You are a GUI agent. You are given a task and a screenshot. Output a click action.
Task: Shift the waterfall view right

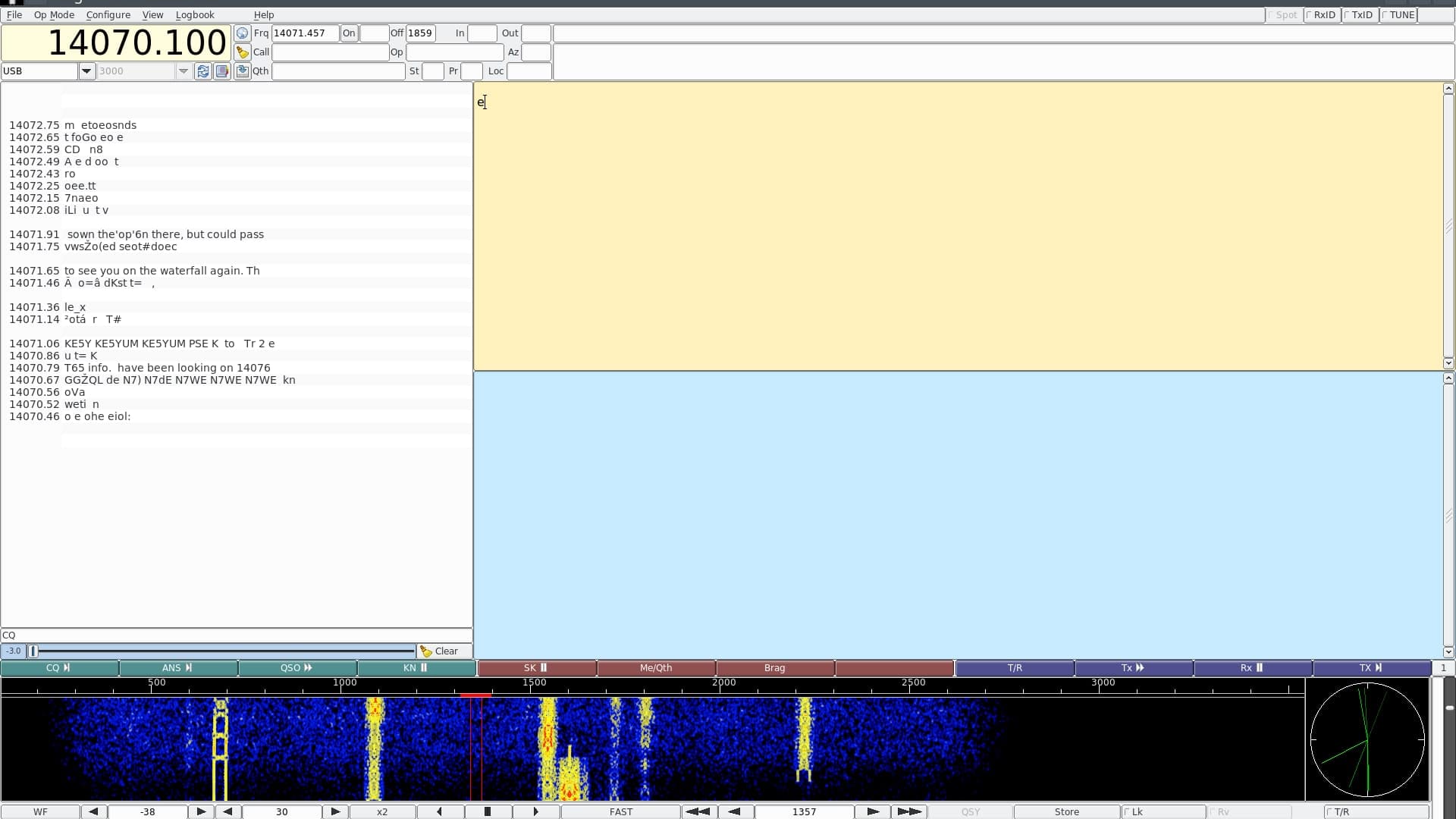(x=536, y=811)
